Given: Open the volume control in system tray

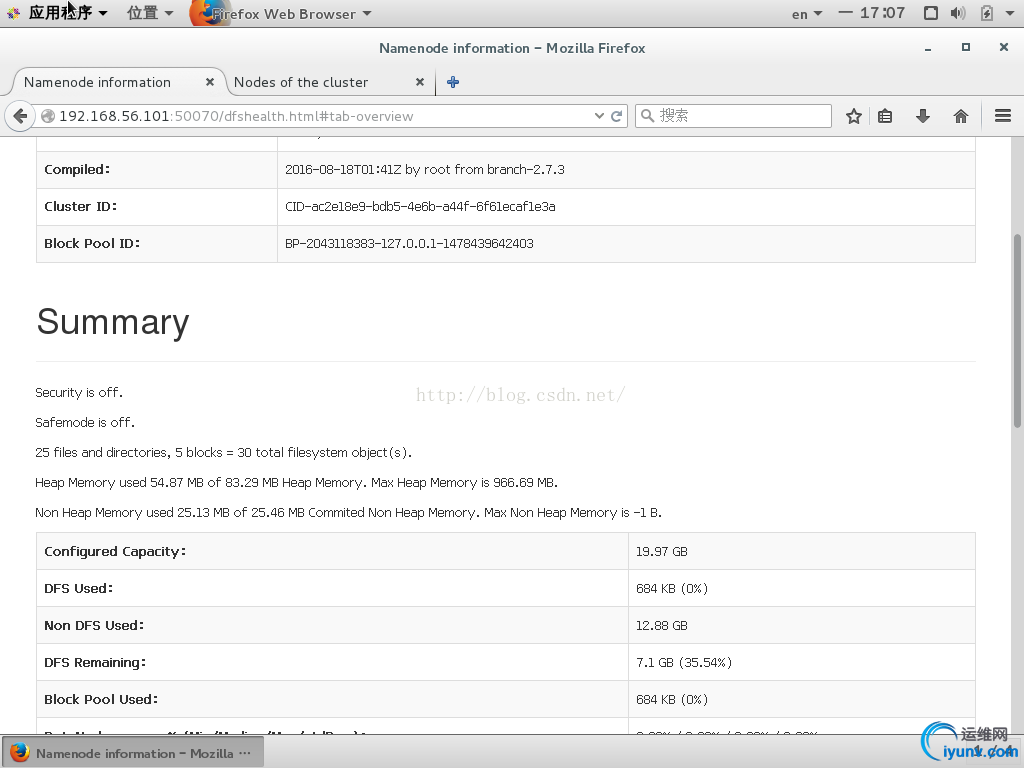Looking at the screenshot, I should pos(958,13).
